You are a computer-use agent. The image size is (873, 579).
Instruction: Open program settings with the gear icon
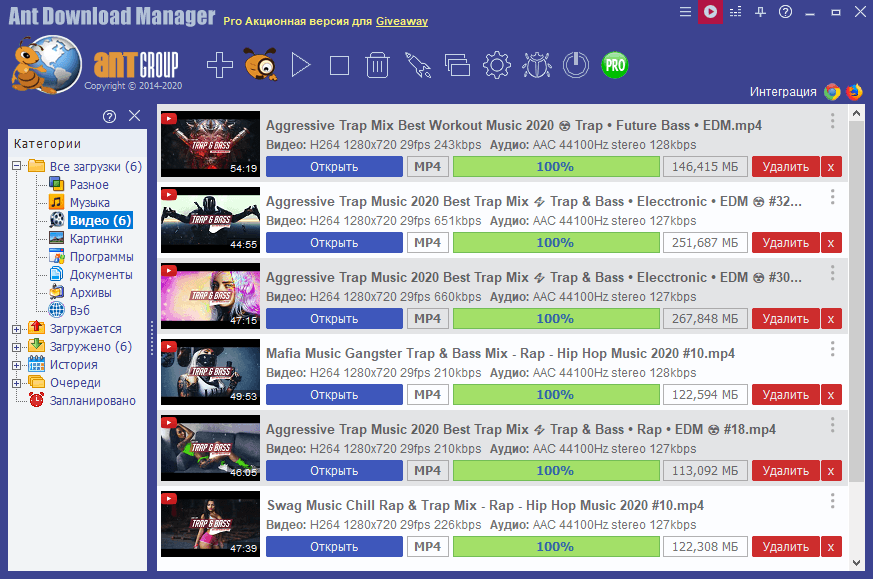[495, 65]
